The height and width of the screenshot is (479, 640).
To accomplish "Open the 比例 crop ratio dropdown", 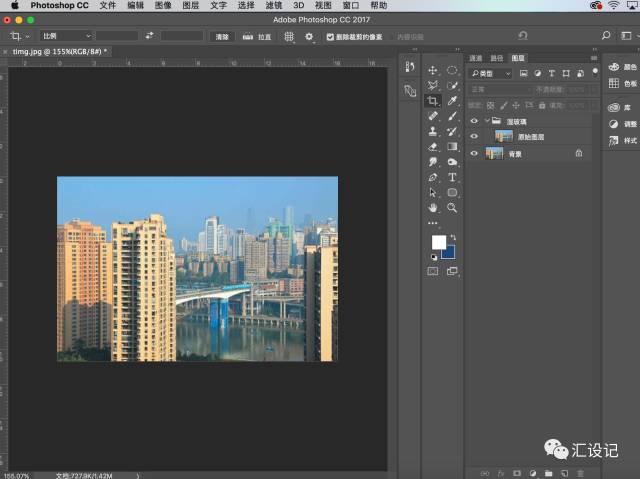I will (x=65, y=36).
